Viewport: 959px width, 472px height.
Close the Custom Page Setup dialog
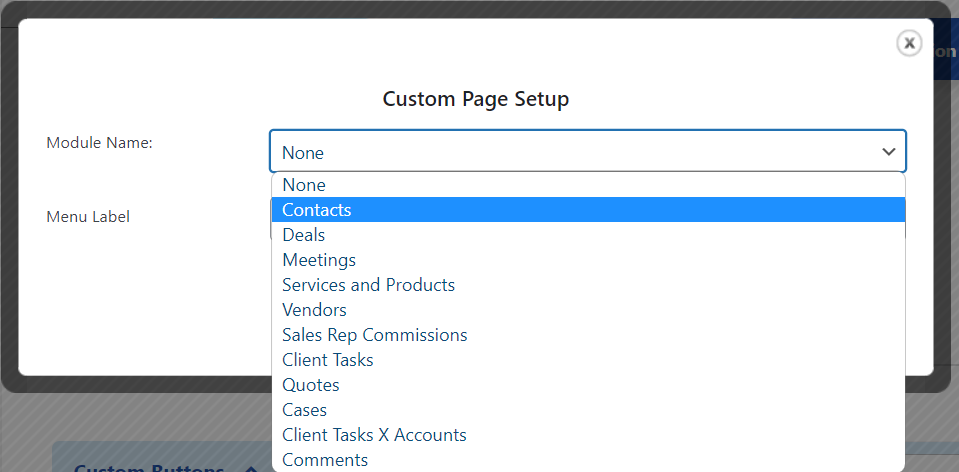pos(909,43)
